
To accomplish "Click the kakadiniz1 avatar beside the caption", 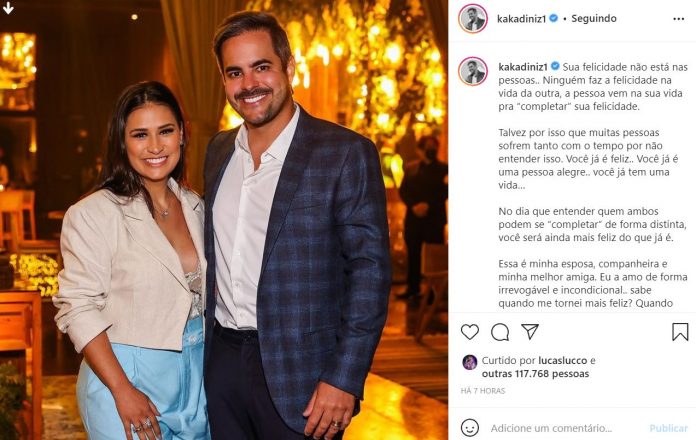I will click(473, 71).
